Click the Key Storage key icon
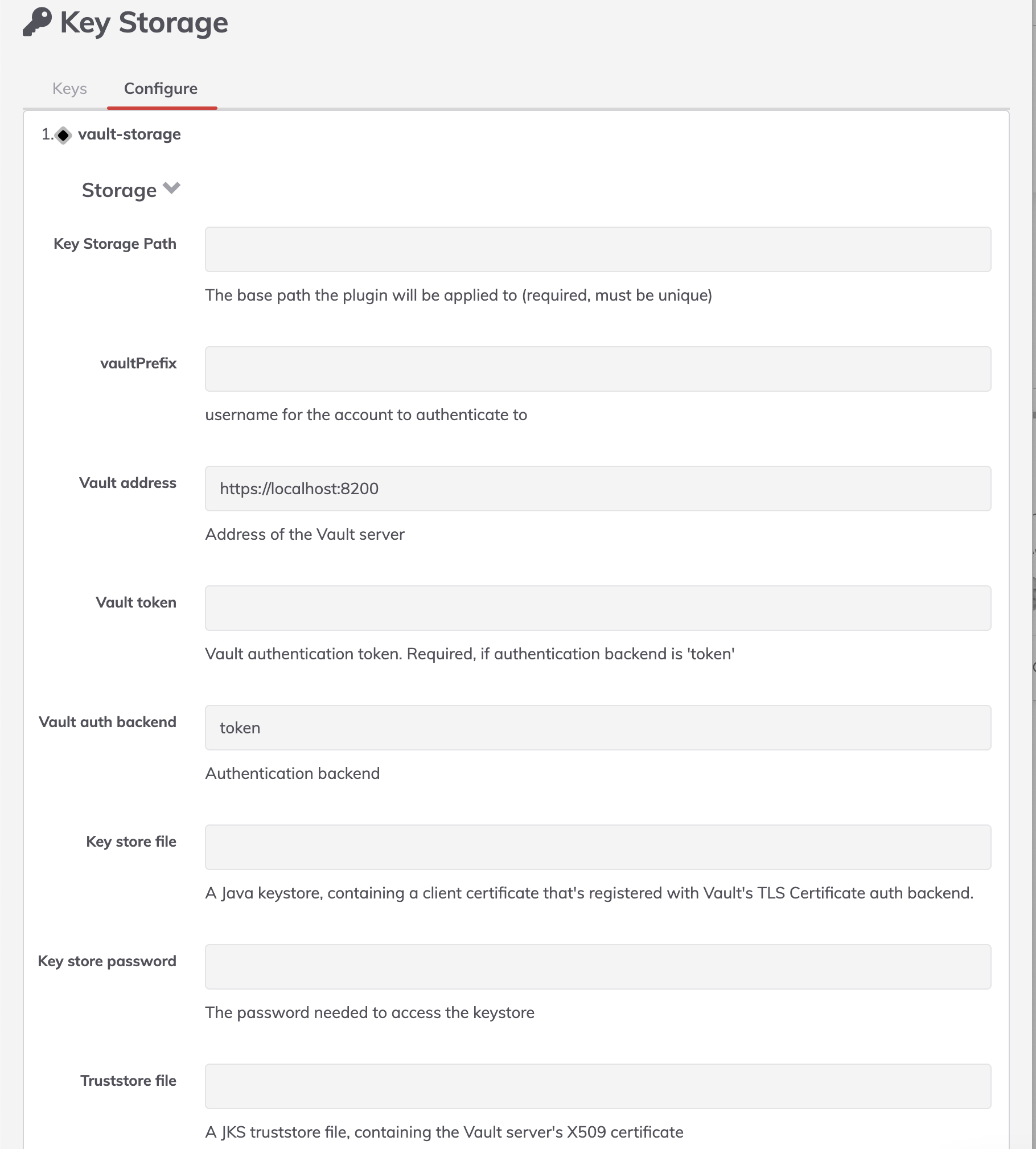 pos(38,22)
